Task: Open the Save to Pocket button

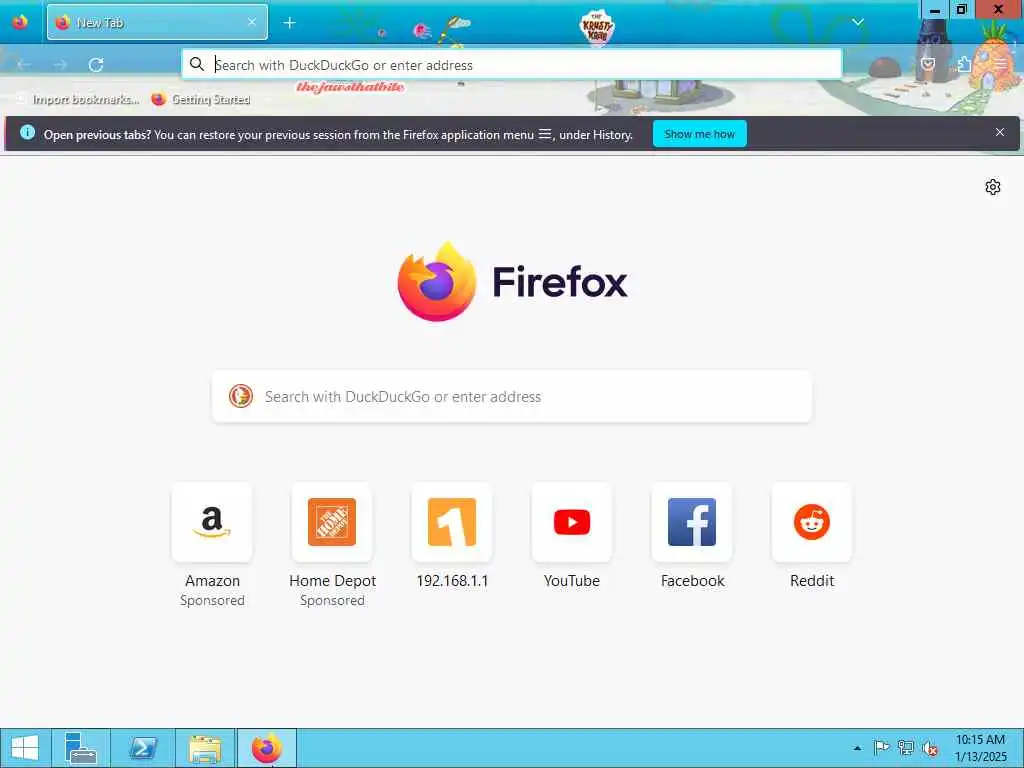Action: pos(927,64)
